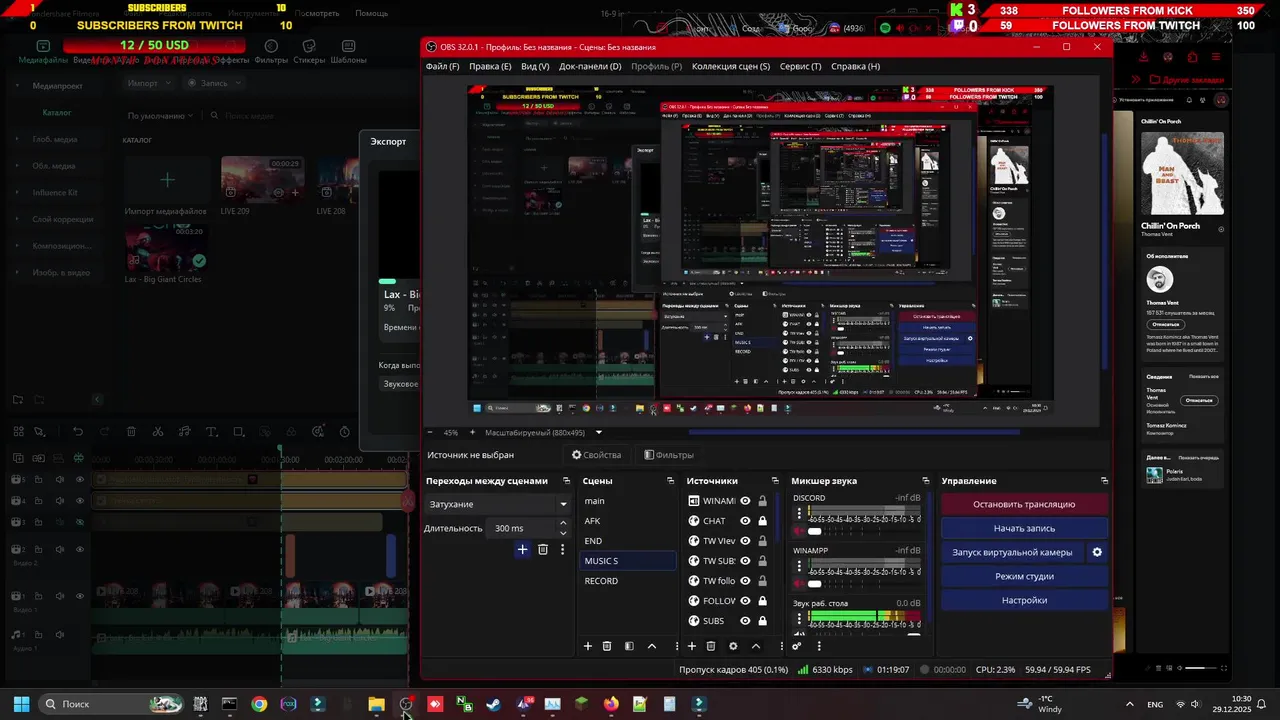Expand Импорт dropdown in Filmora

point(167,83)
